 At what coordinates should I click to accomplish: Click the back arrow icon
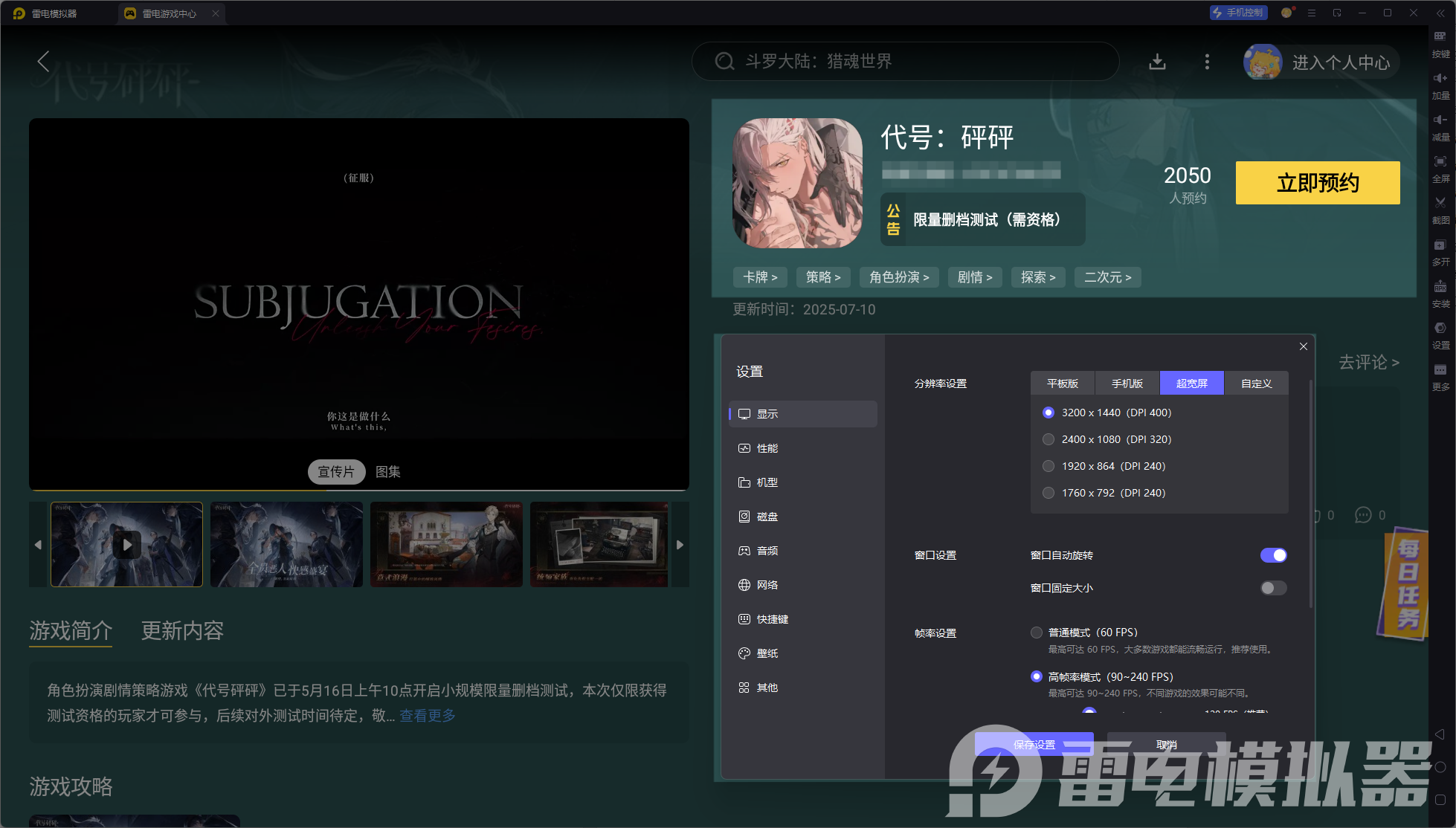[44, 62]
